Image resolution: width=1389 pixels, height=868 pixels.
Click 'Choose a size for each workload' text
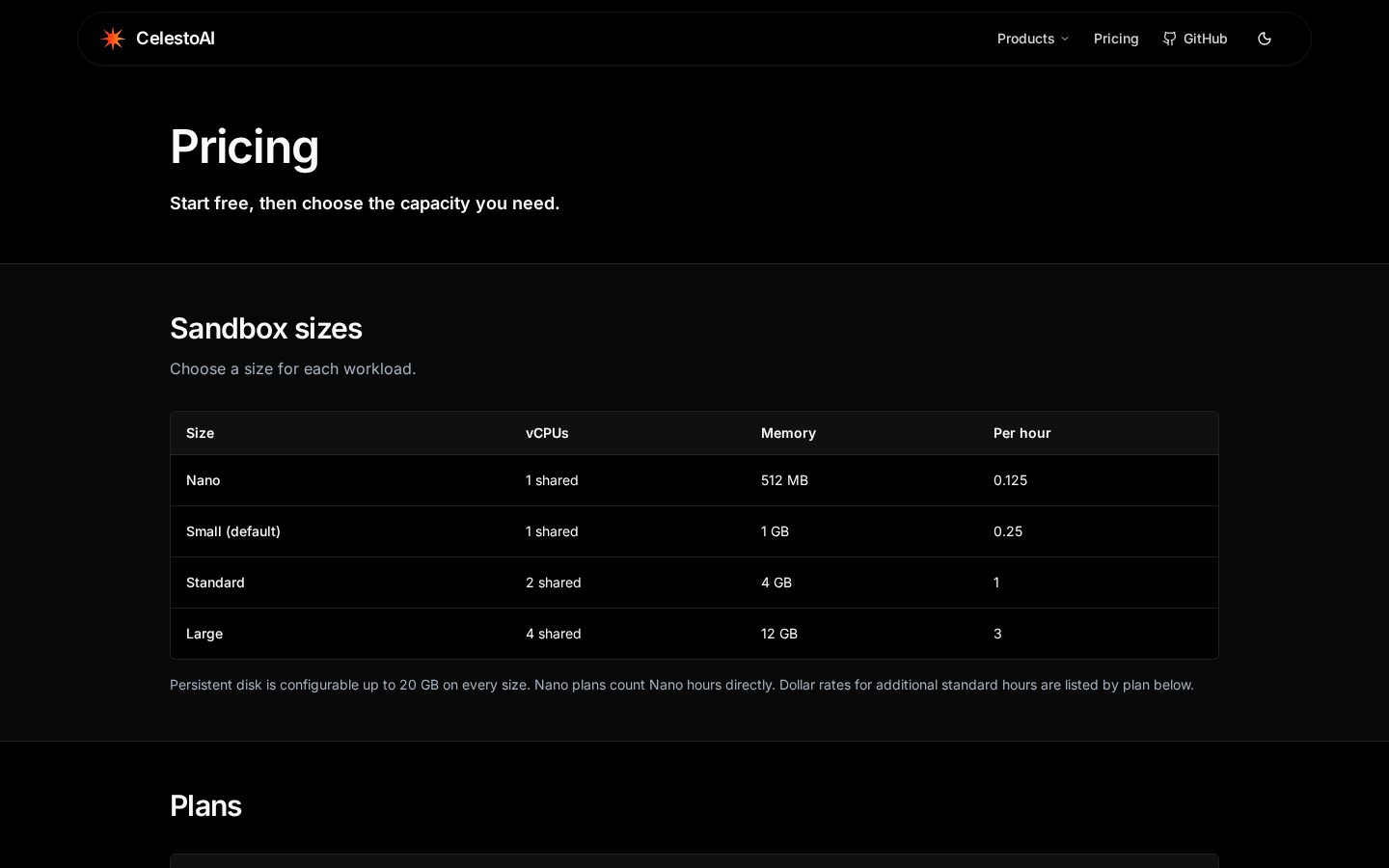pos(293,368)
